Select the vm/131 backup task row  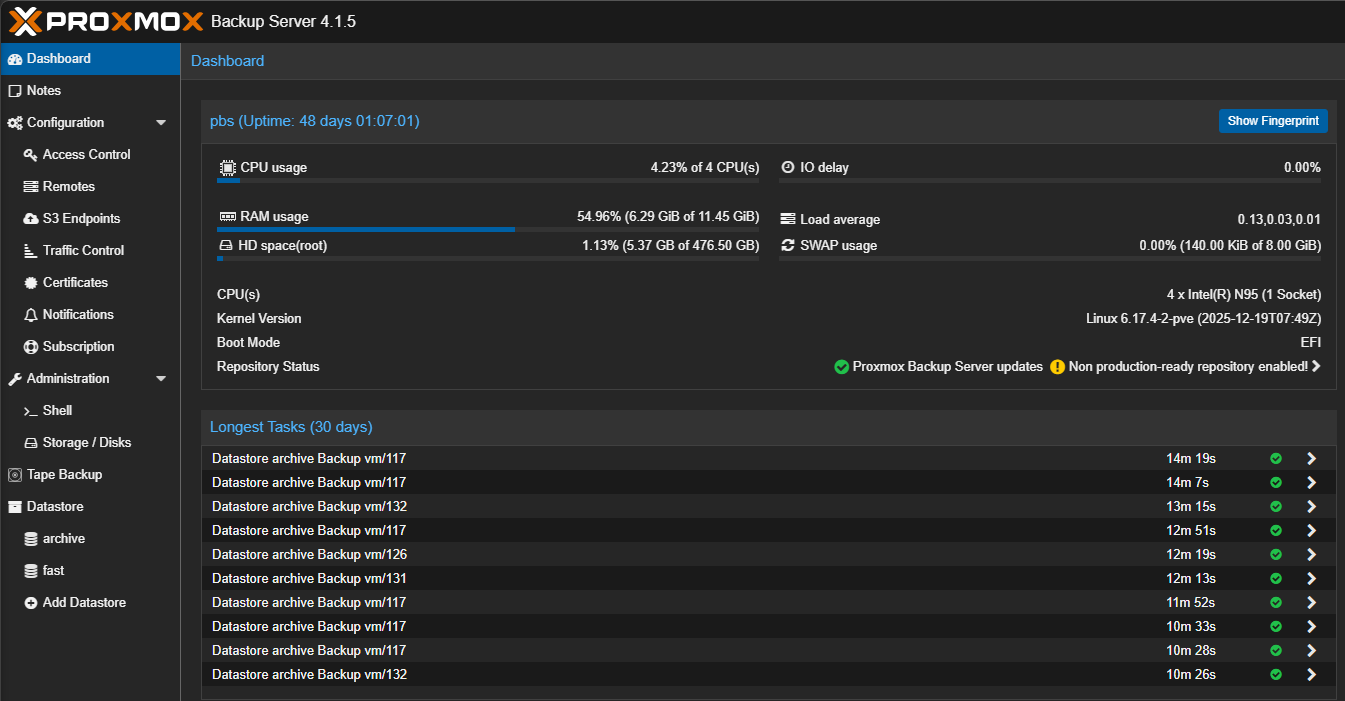point(769,579)
